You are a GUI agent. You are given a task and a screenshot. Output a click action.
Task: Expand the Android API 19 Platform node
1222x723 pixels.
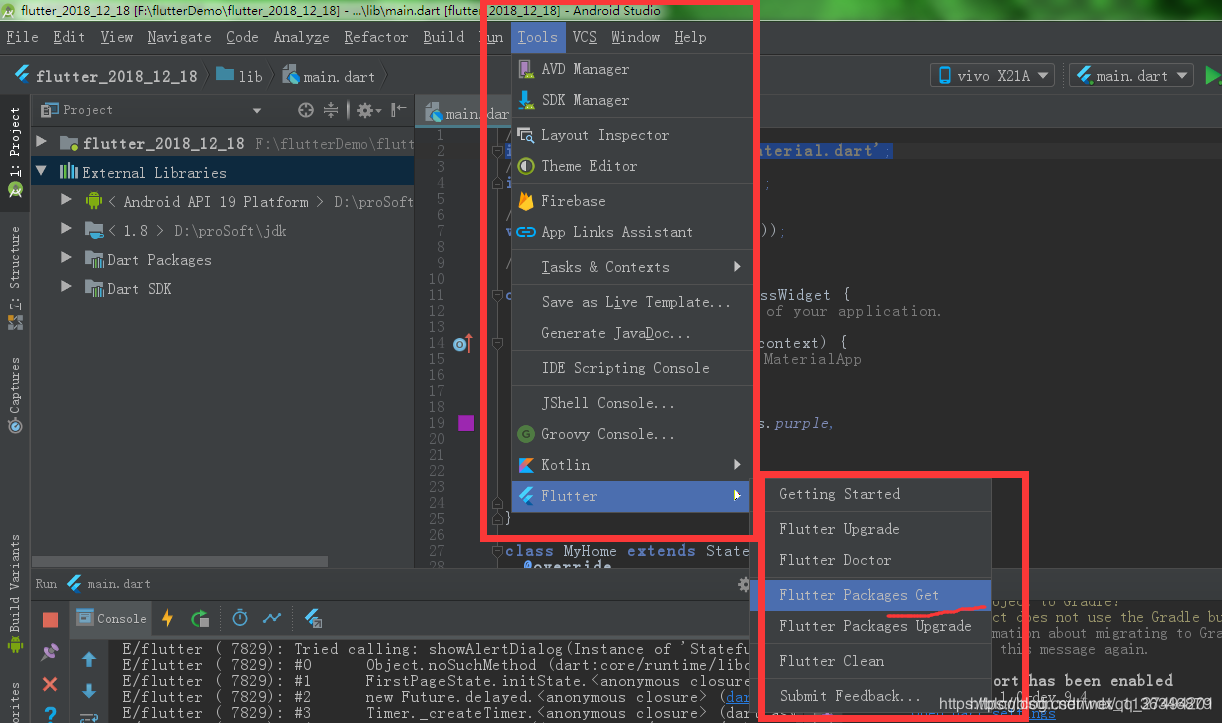(66, 201)
